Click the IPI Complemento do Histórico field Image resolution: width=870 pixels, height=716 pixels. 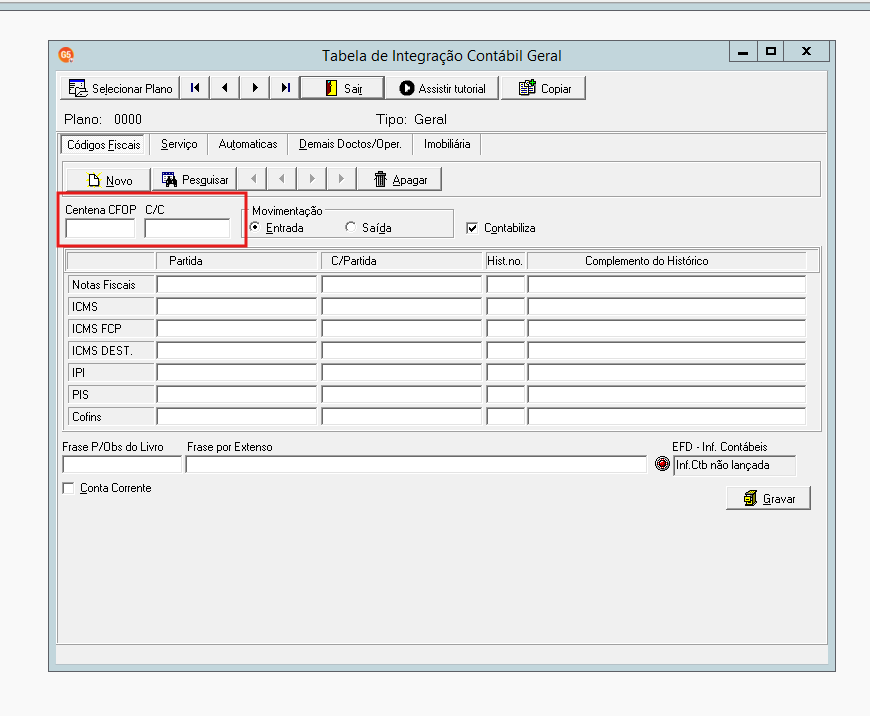point(666,372)
